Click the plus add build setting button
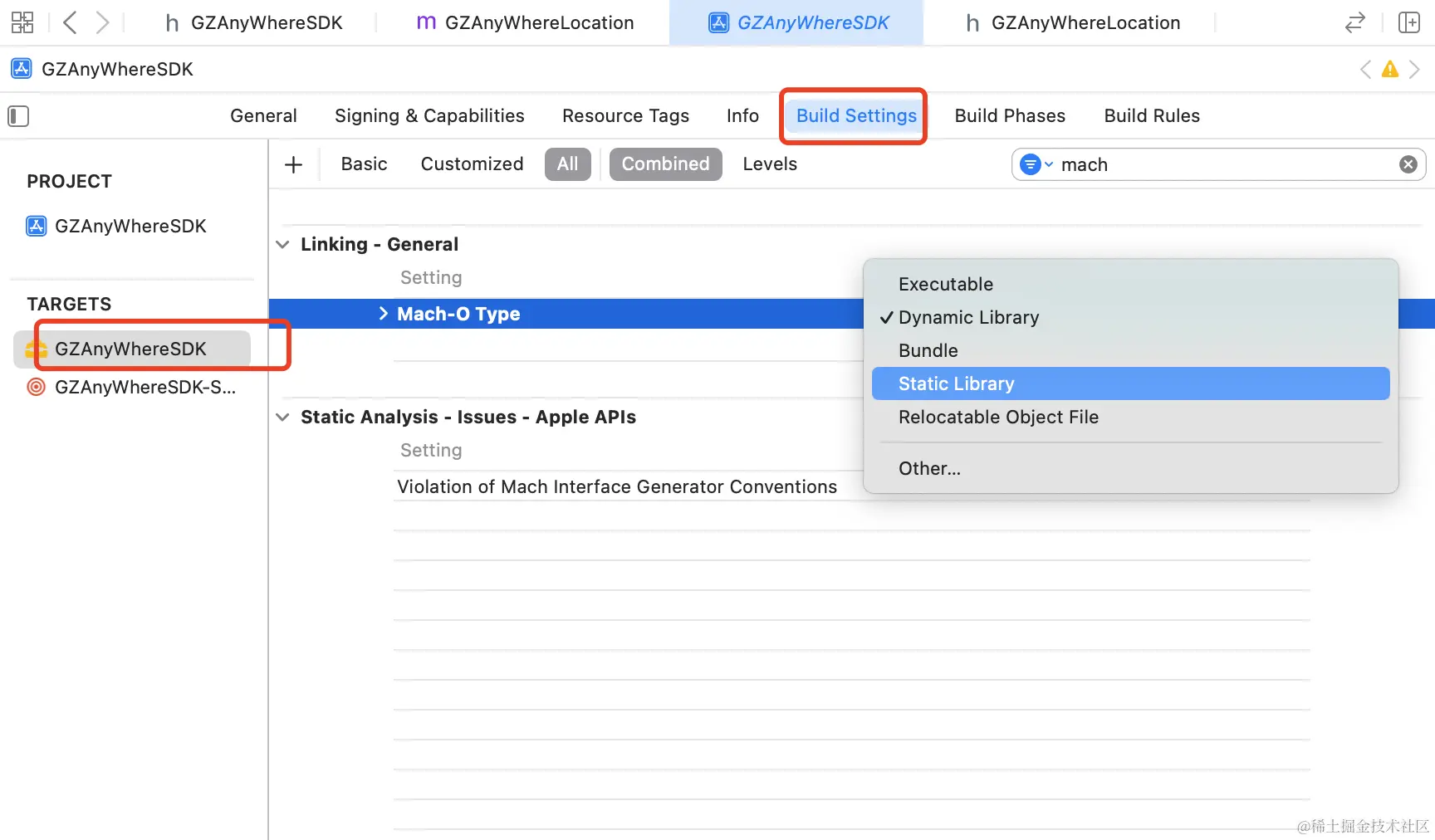The image size is (1435, 840). click(293, 164)
